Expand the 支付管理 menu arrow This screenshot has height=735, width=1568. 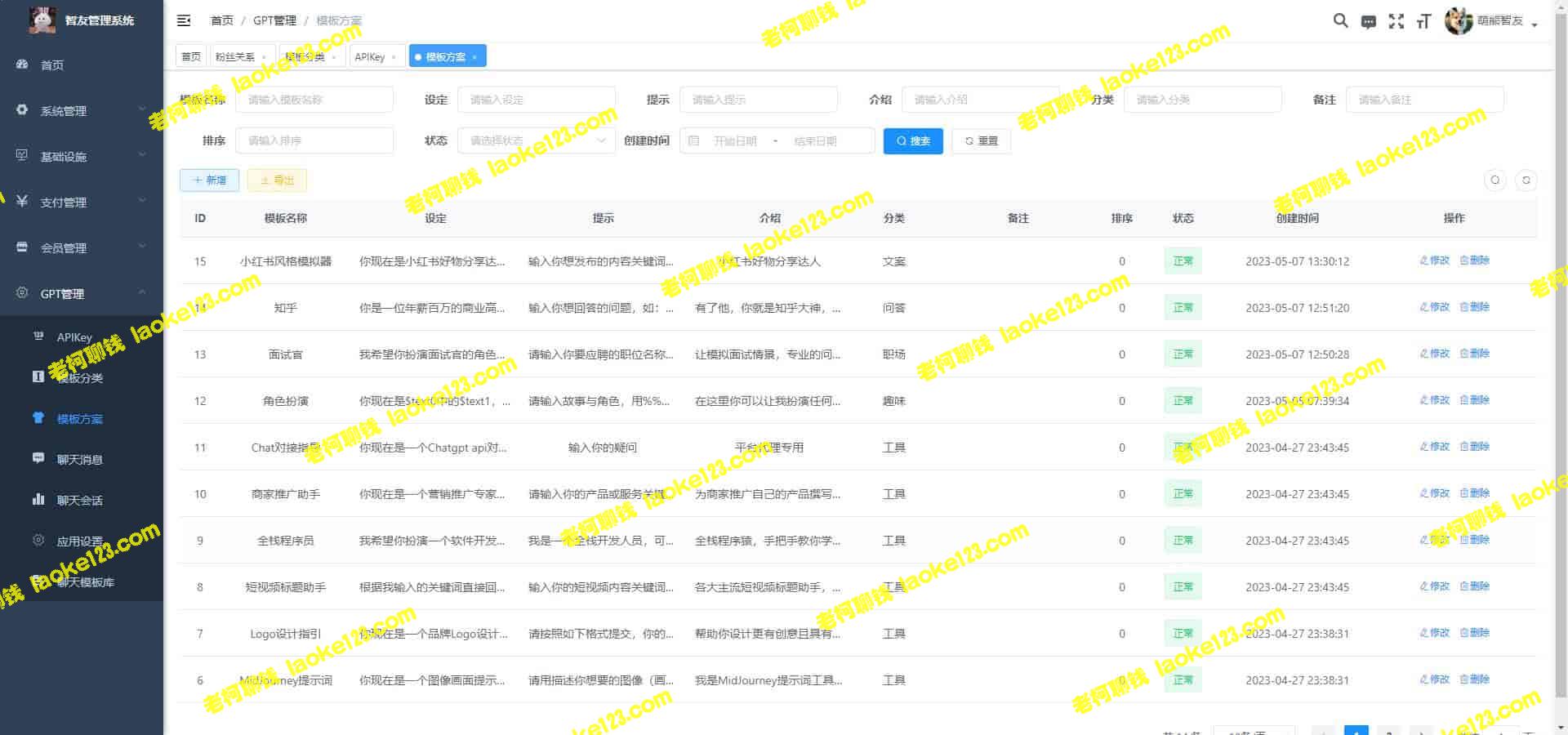(x=142, y=201)
